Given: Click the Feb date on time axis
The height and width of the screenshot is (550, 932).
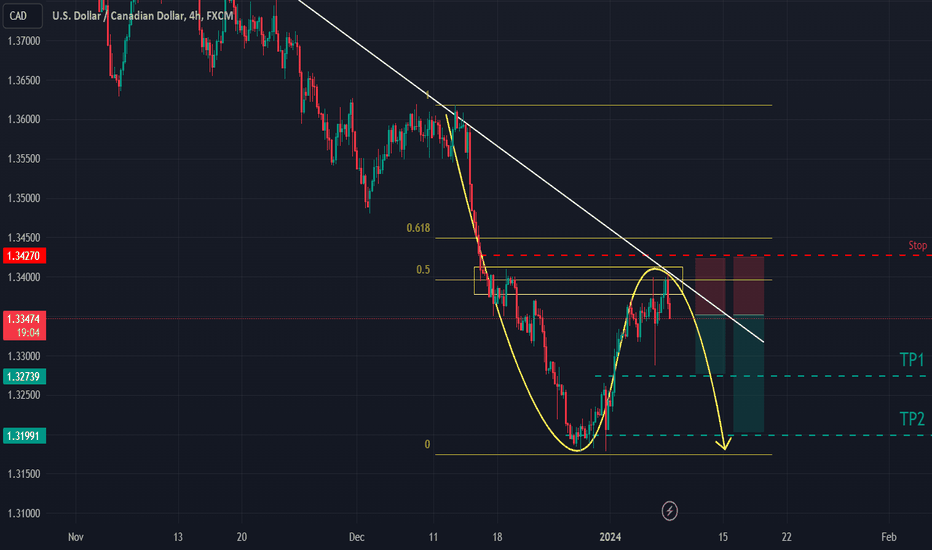Looking at the screenshot, I should coord(888,537).
